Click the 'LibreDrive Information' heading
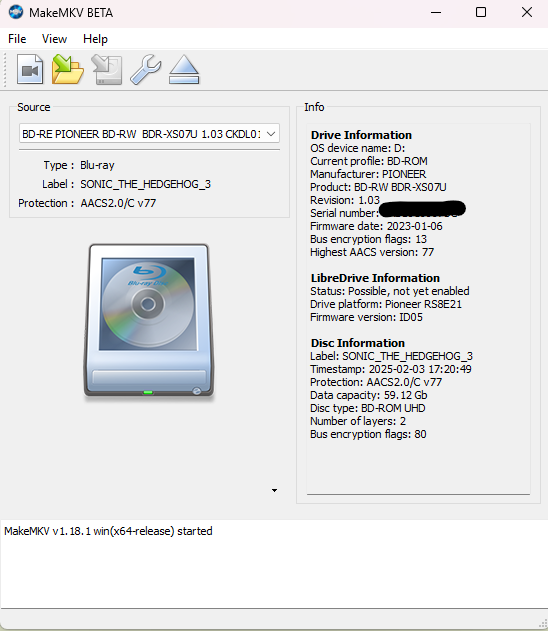The height and width of the screenshot is (631, 548). pyautogui.click(x=375, y=278)
